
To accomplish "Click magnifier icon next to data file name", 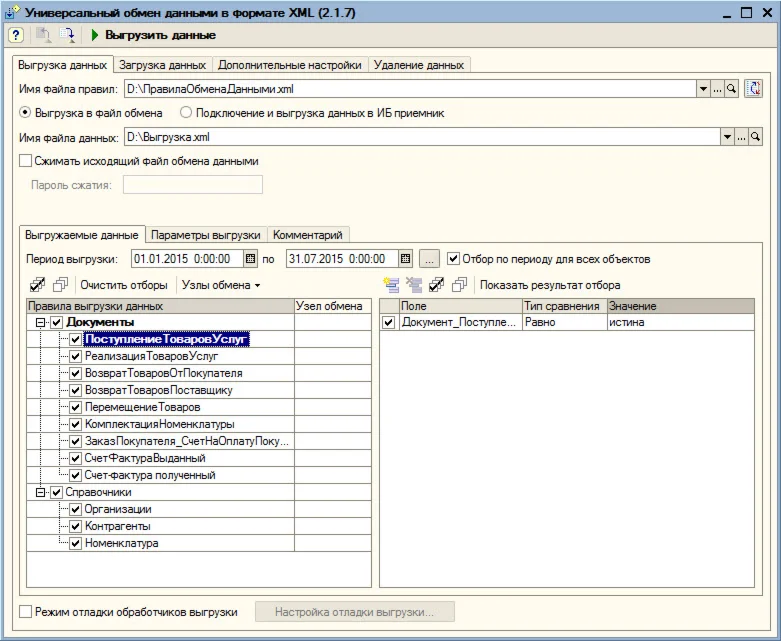I will pos(755,137).
